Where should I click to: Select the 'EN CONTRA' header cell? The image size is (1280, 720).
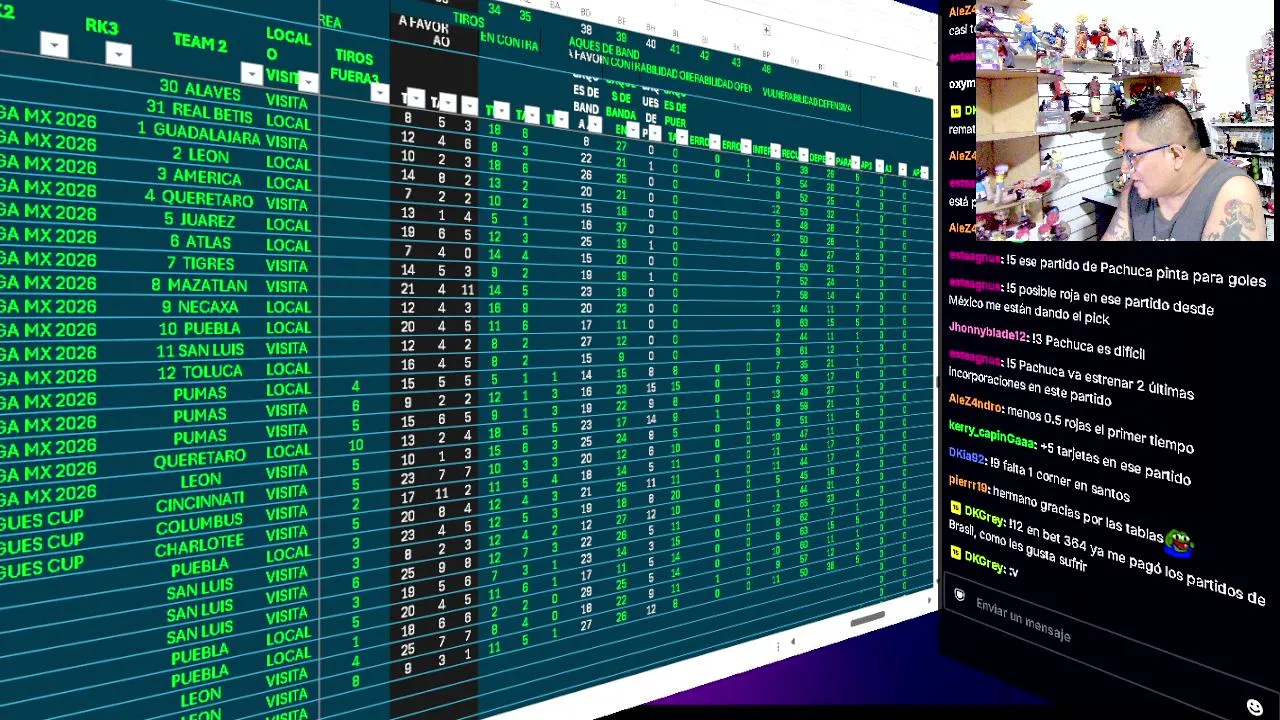coord(509,41)
